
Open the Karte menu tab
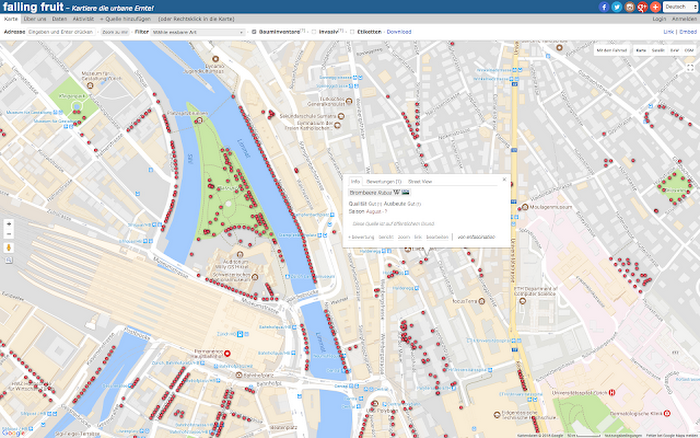coord(11,19)
